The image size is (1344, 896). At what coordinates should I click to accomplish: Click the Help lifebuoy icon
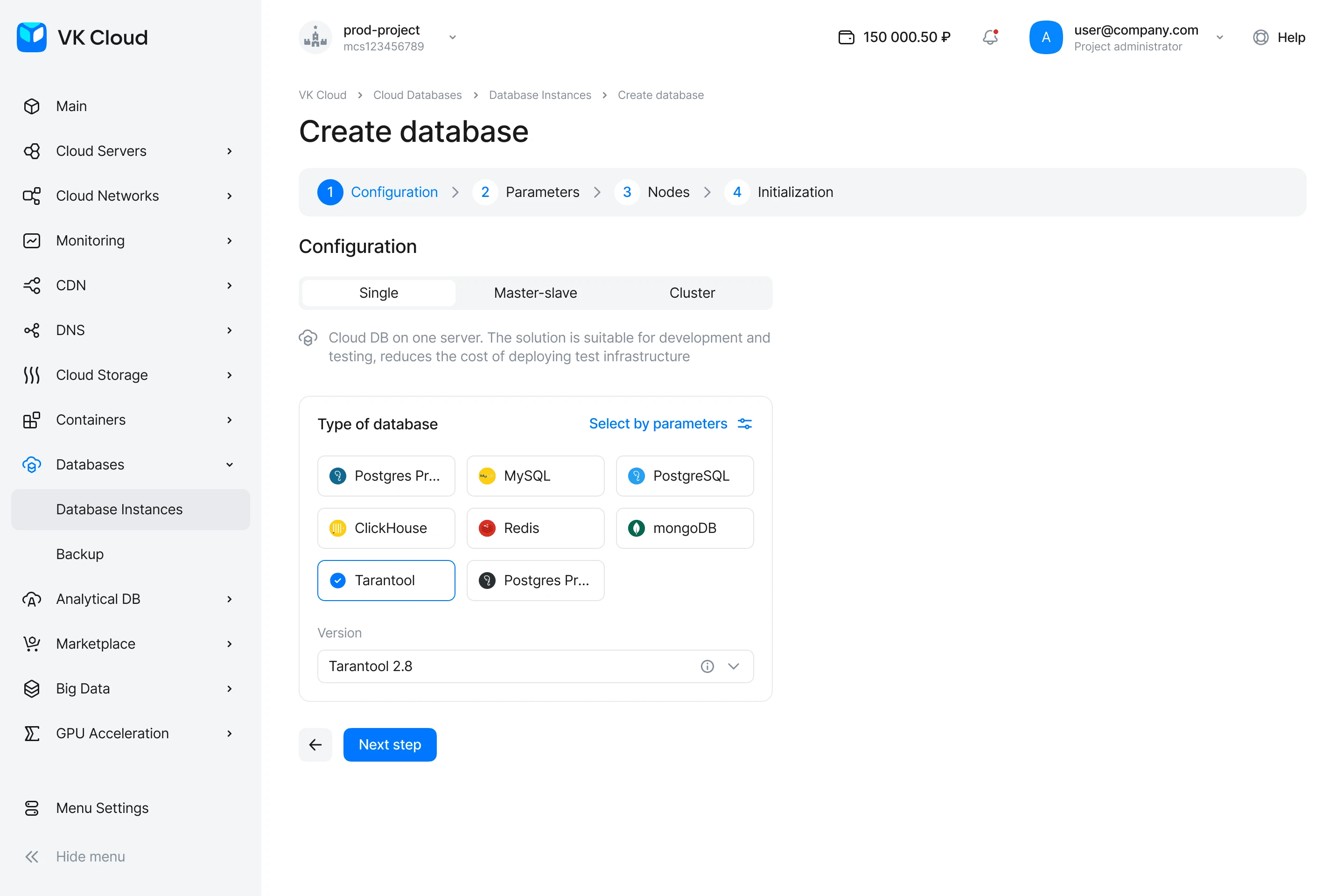coord(1260,37)
